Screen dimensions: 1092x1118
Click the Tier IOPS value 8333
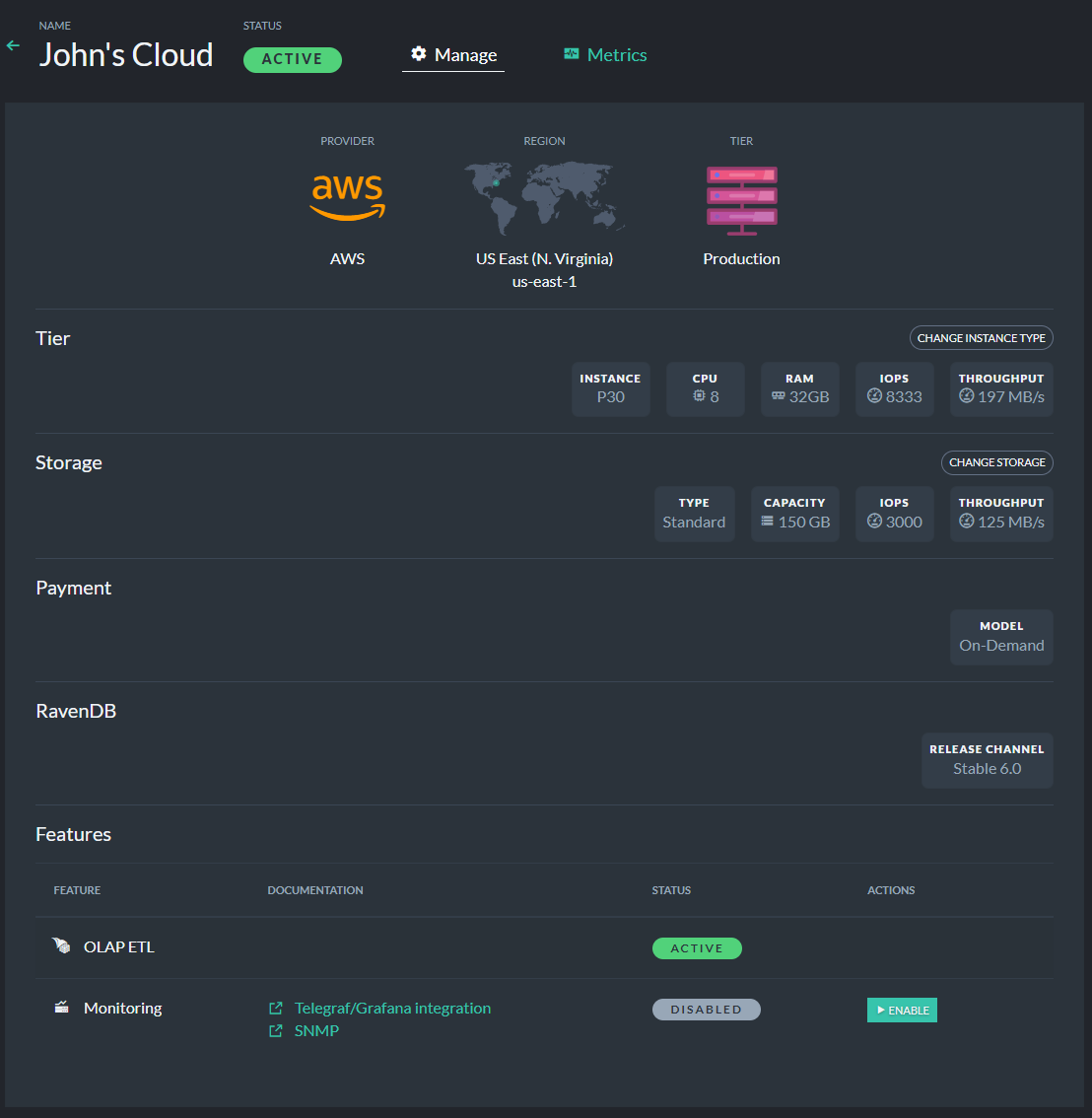(904, 397)
